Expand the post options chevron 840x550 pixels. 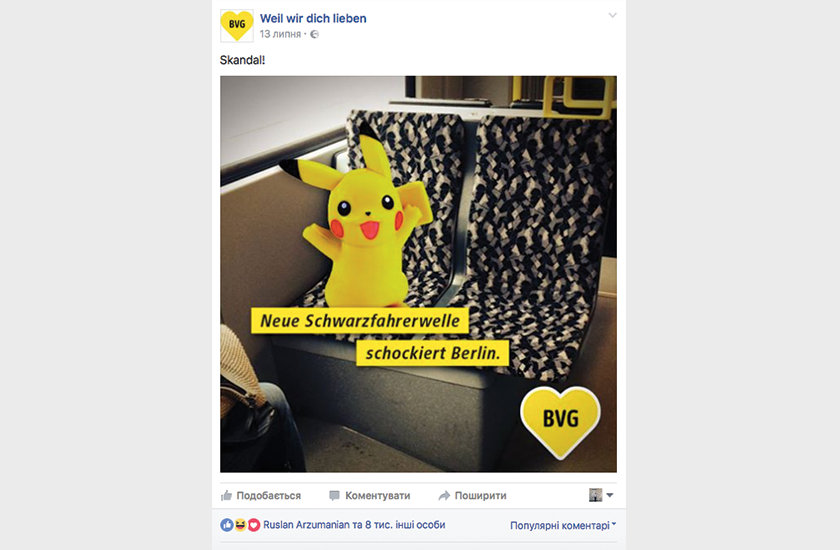(612, 16)
